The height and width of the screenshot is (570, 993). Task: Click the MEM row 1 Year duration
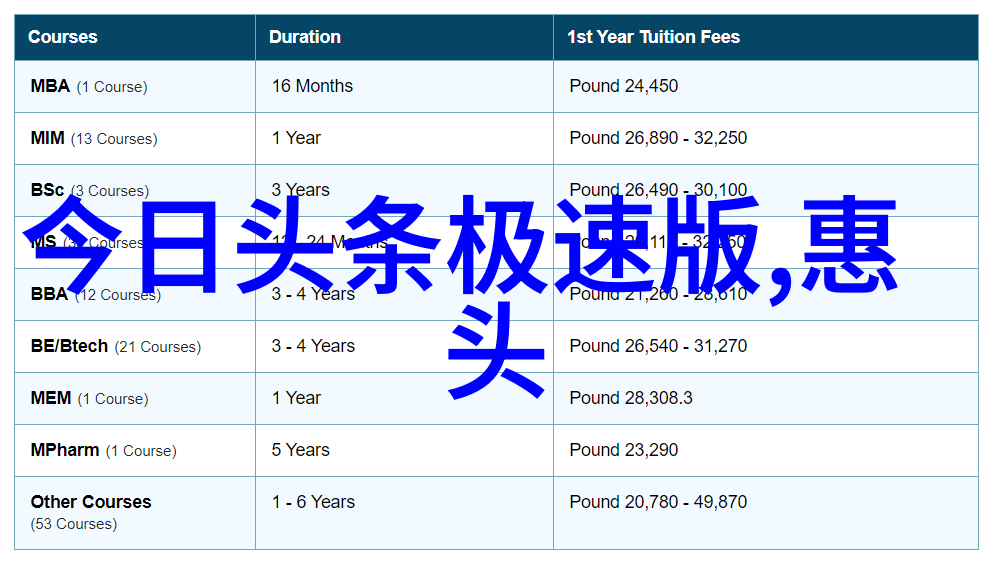[296, 398]
